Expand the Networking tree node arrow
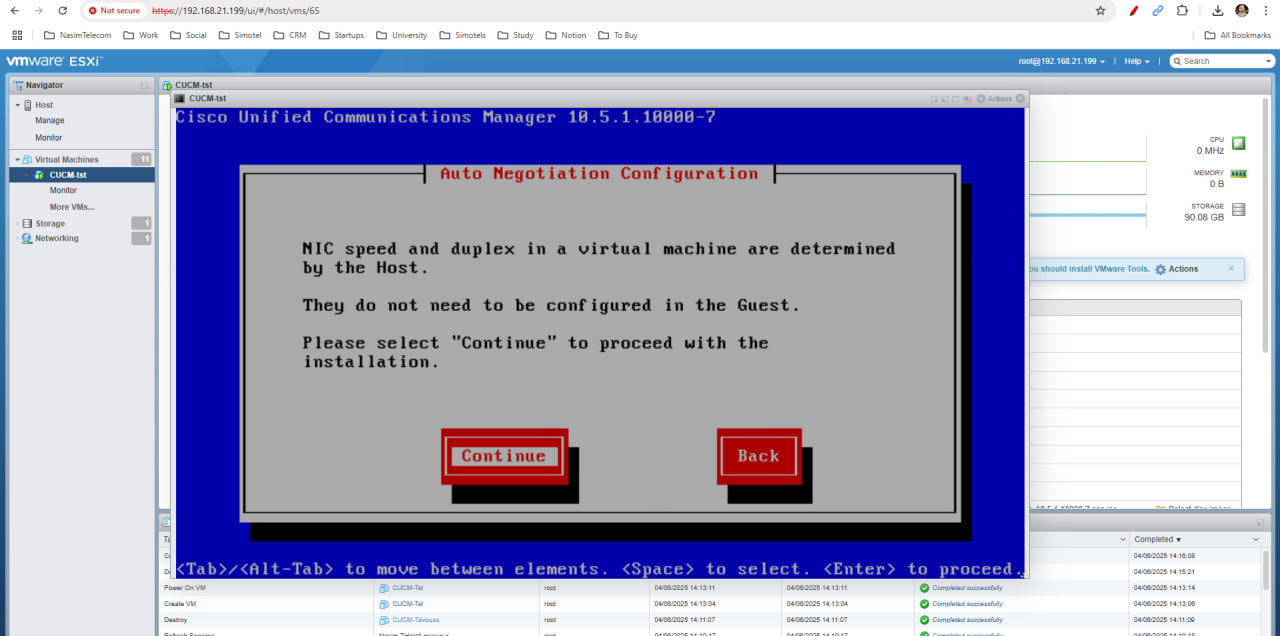 [x=17, y=239]
